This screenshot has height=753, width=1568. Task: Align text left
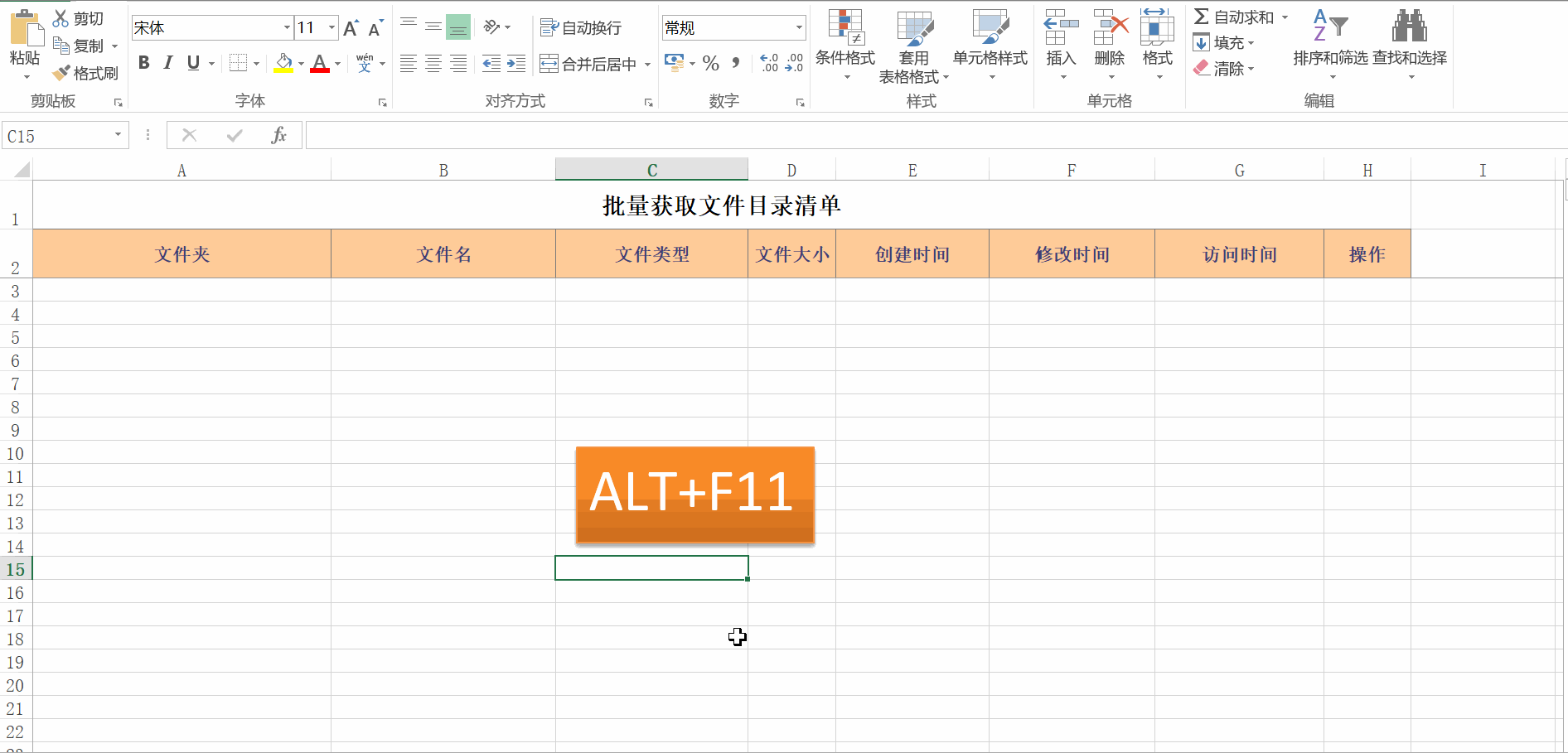(409, 63)
